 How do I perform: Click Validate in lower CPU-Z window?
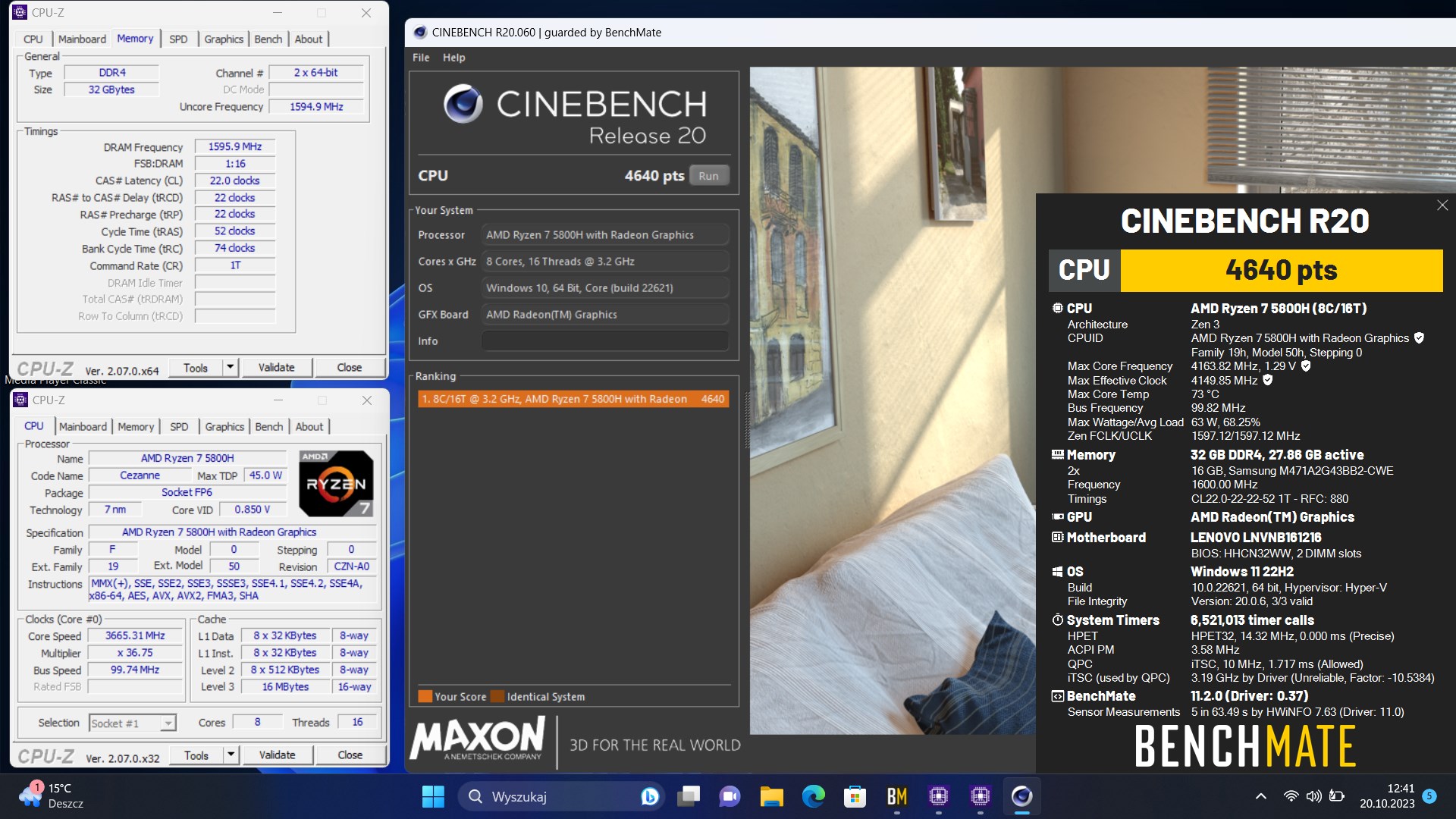277,755
